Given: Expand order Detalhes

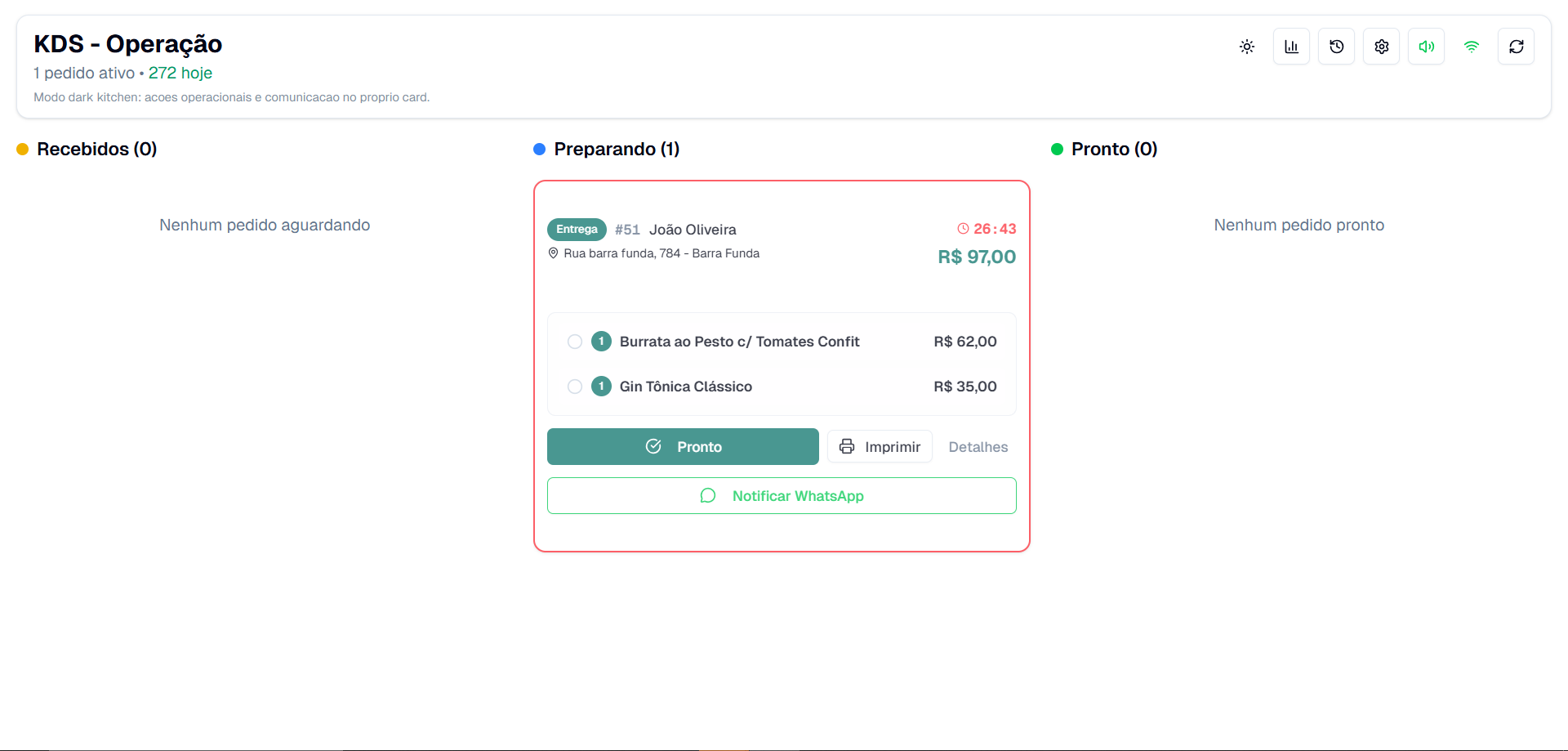Looking at the screenshot, I should pyautogui.click(x=978, y=447).
